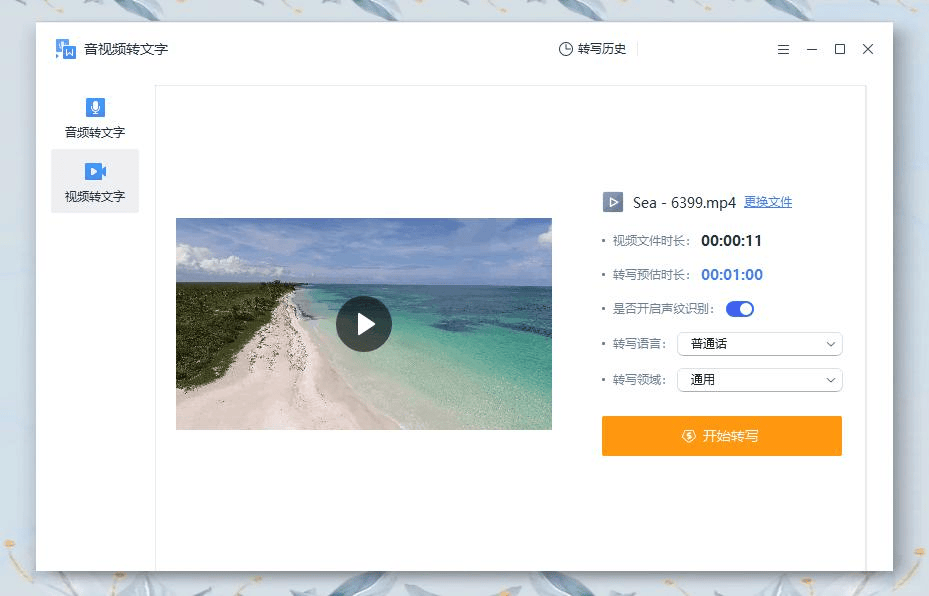Disable 声纹识别 voice recognition toggle
The image size is (929, 596).
pyautogui.click(x=740, y=309)
